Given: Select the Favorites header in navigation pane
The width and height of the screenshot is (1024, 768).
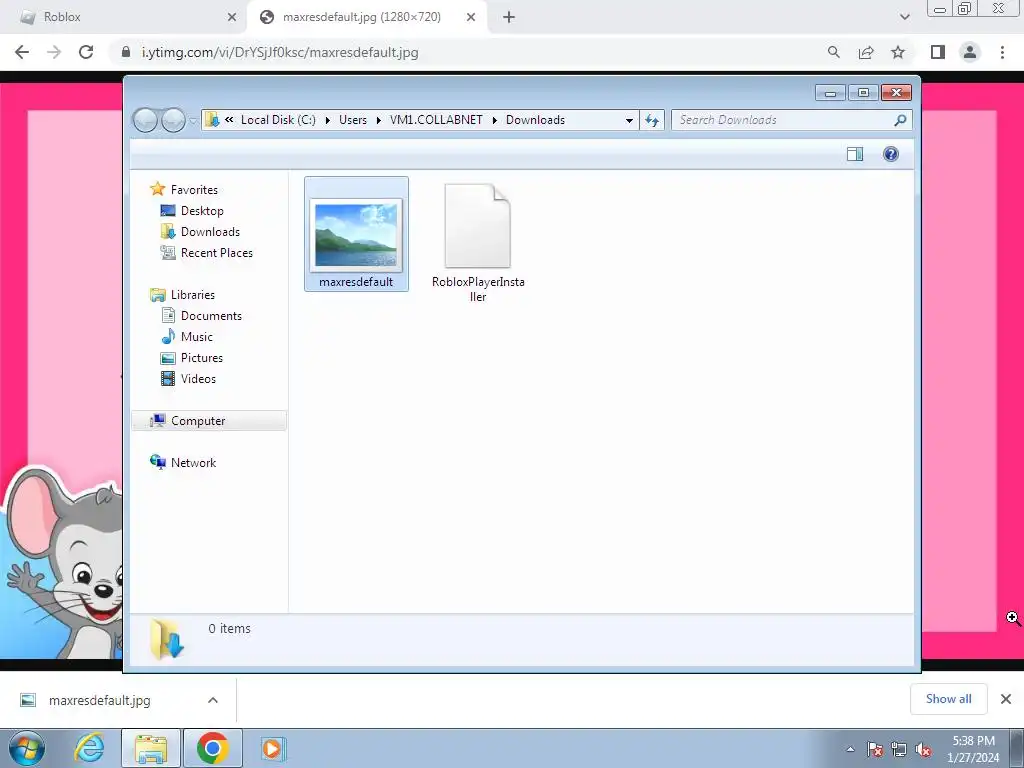Looking at the screenshot, I should 194,189.
